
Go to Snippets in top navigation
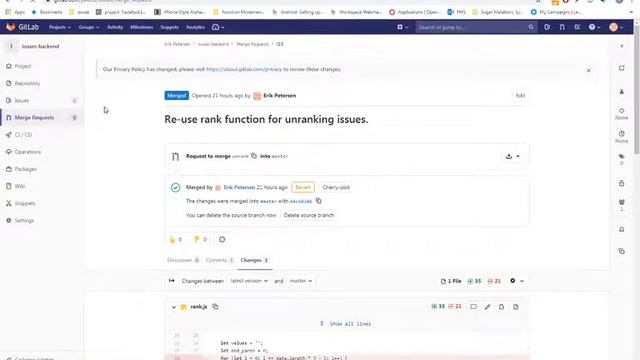[169, 27]
